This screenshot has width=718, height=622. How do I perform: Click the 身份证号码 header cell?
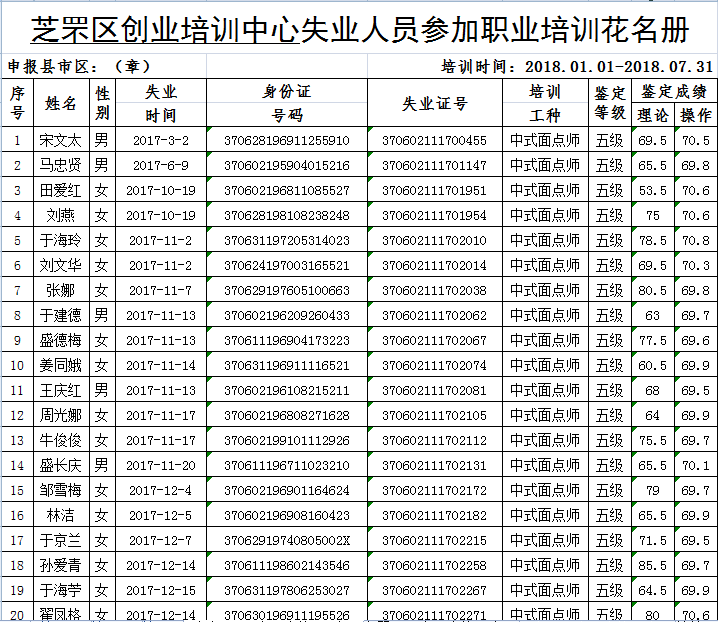(286, 103)
